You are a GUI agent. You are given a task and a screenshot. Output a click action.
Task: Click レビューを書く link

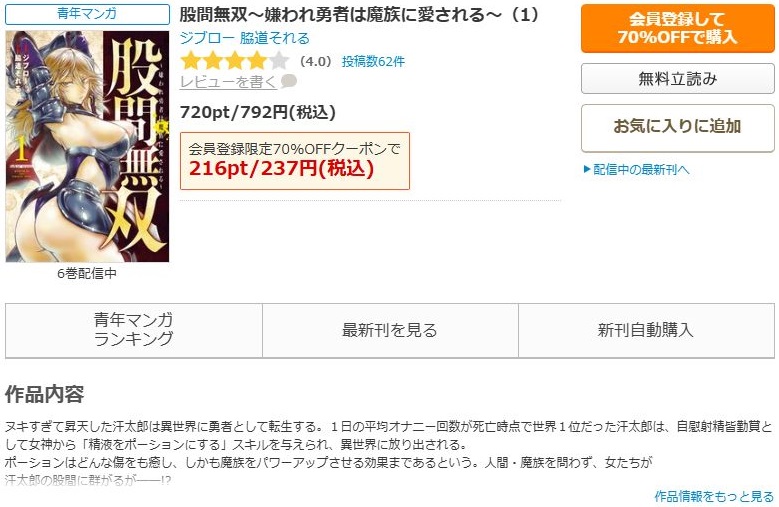tap(229, 81)
